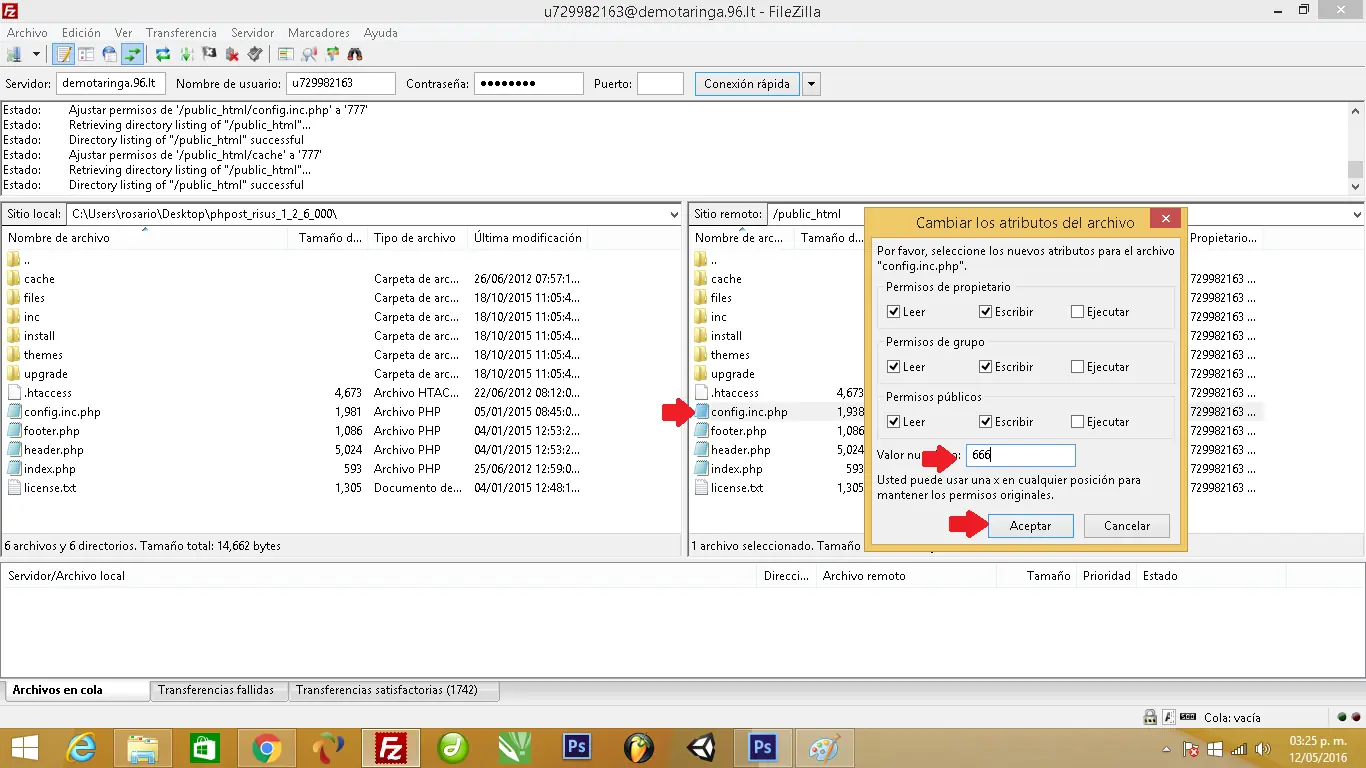Uncheck public Leer permission
This screenshot has height=768, width=1366.
[x=893, y=422]
